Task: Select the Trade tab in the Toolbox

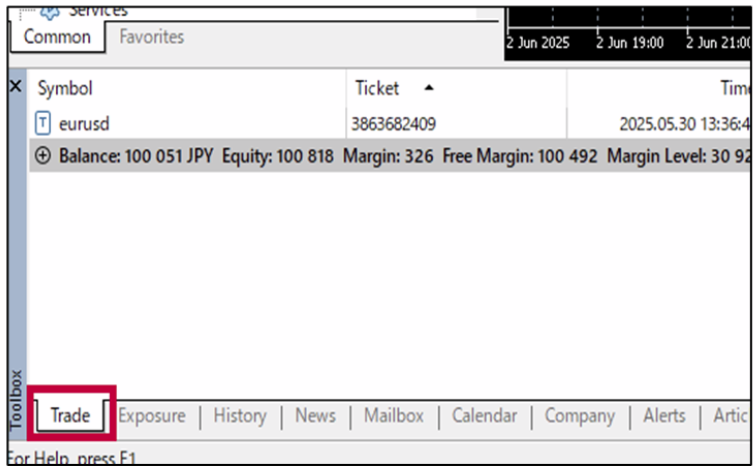Action: [x=70, y=416]
